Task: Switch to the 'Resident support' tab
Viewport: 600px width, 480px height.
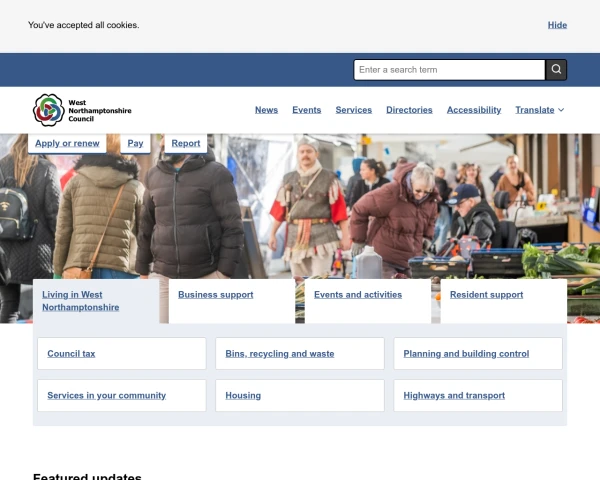Action: [x=504, y=301]
